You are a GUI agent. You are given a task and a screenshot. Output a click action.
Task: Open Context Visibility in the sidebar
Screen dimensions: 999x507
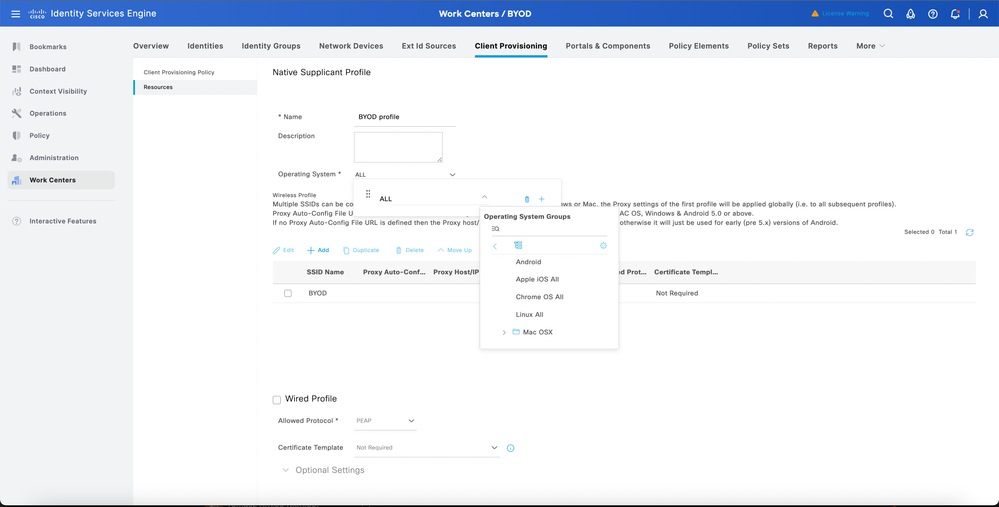click(58, 91)
